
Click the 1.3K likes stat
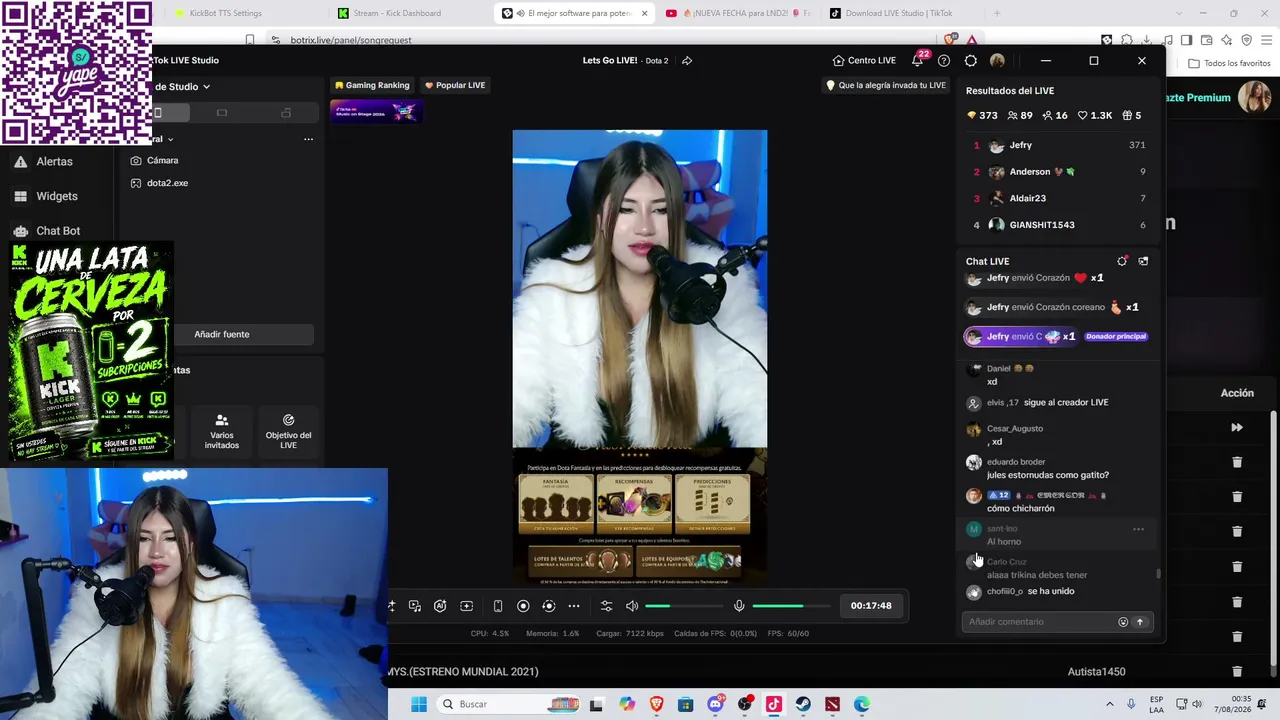click(x=1095, y=115)
